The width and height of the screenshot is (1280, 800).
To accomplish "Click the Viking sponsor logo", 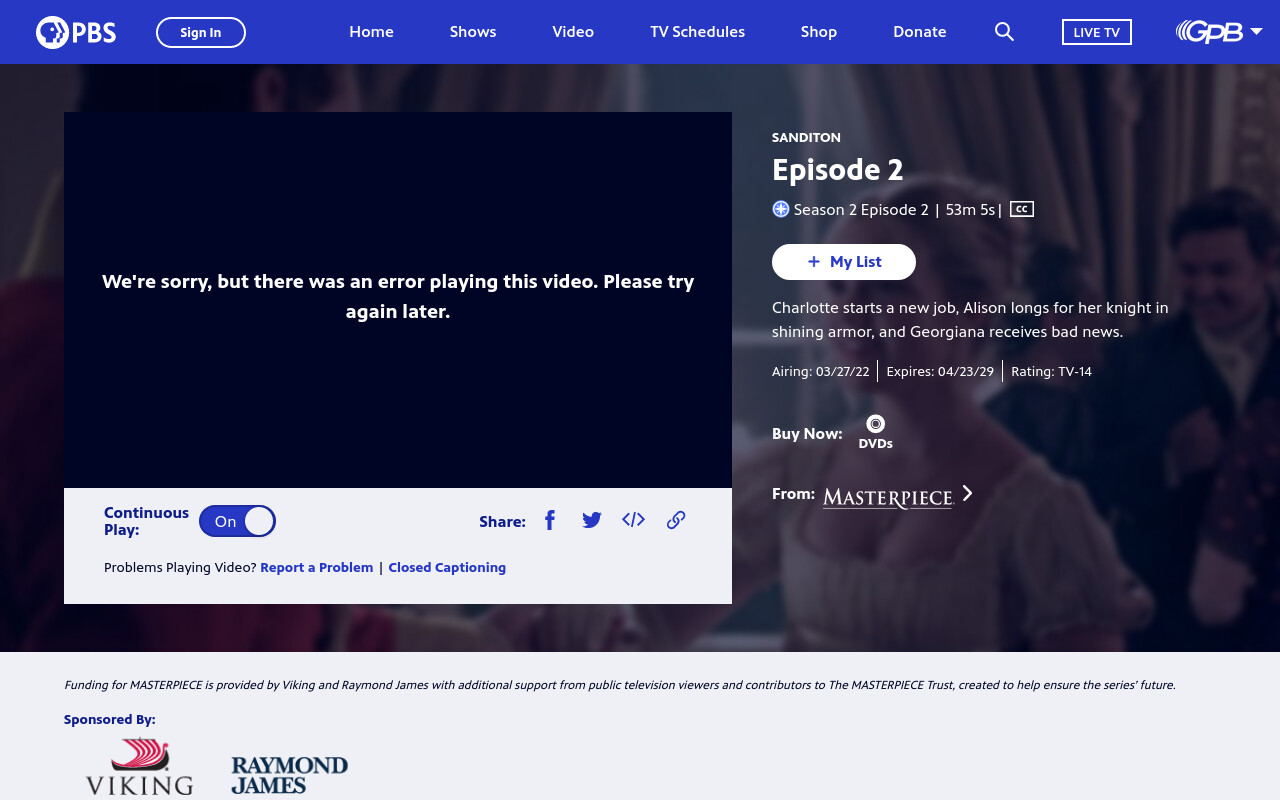I will coord(139,767).
